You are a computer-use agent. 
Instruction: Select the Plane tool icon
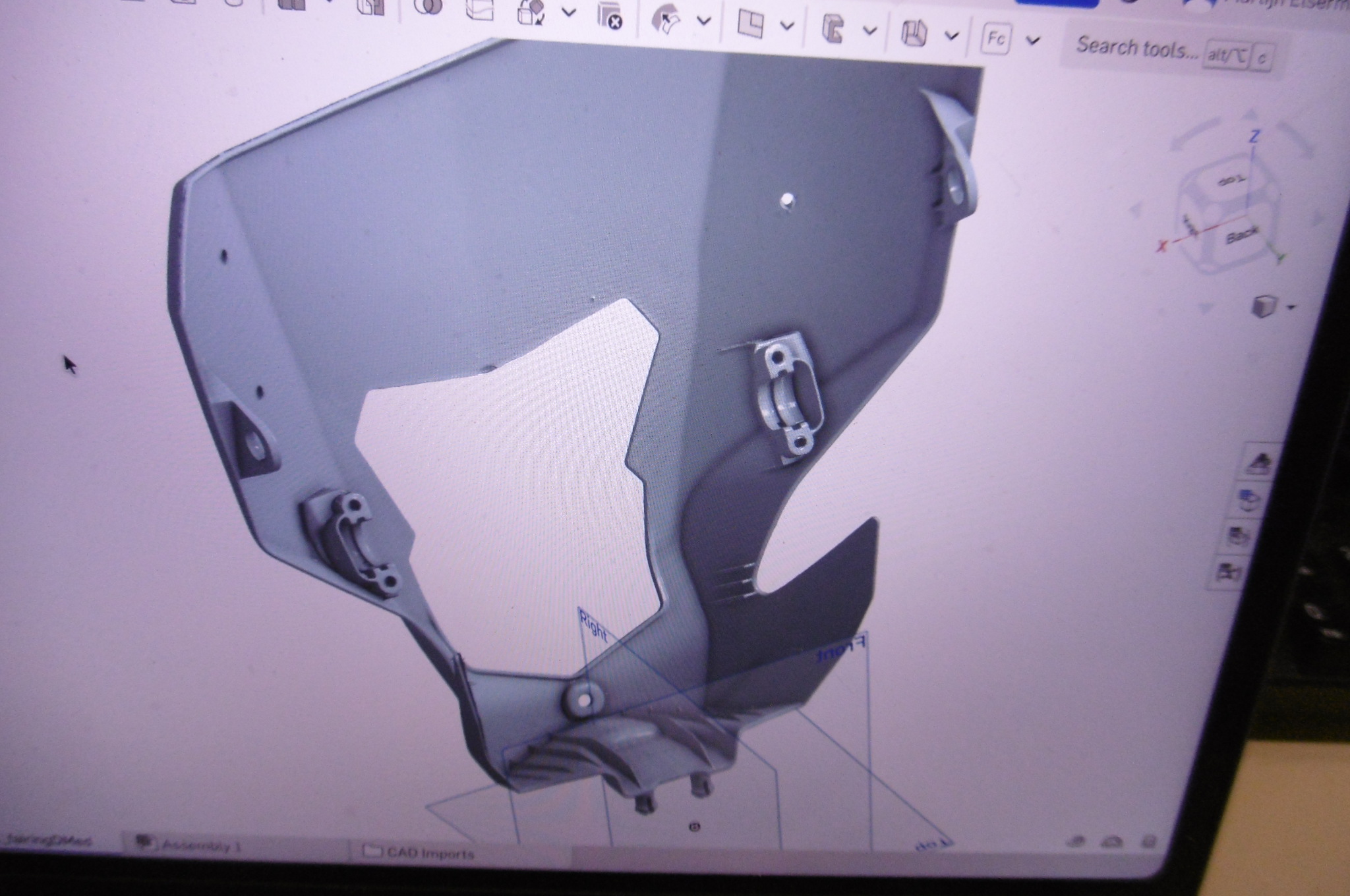[x=750, y=24]
